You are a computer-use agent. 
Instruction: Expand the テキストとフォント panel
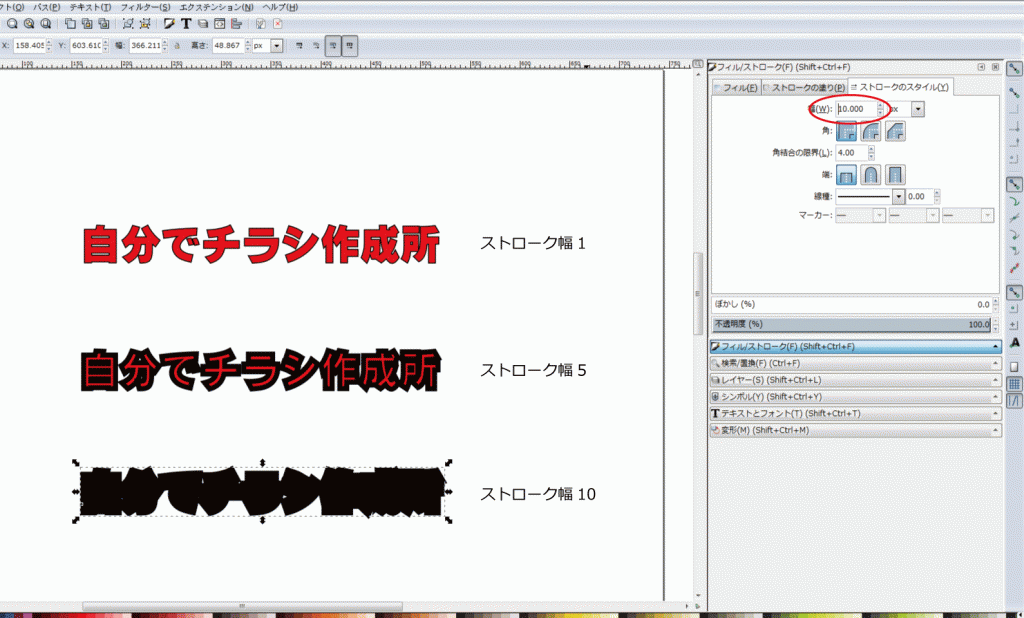[854, 413]
